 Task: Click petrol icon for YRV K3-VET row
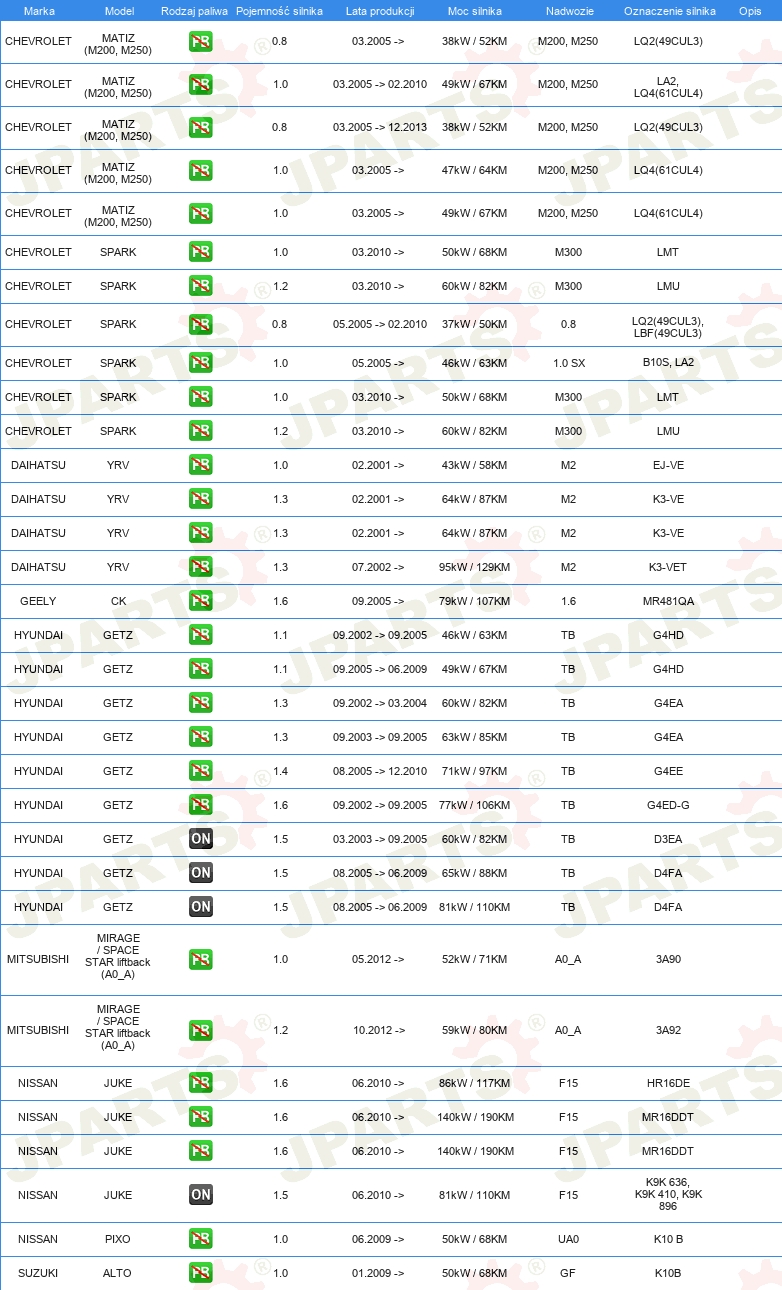(x=201, y=567)
